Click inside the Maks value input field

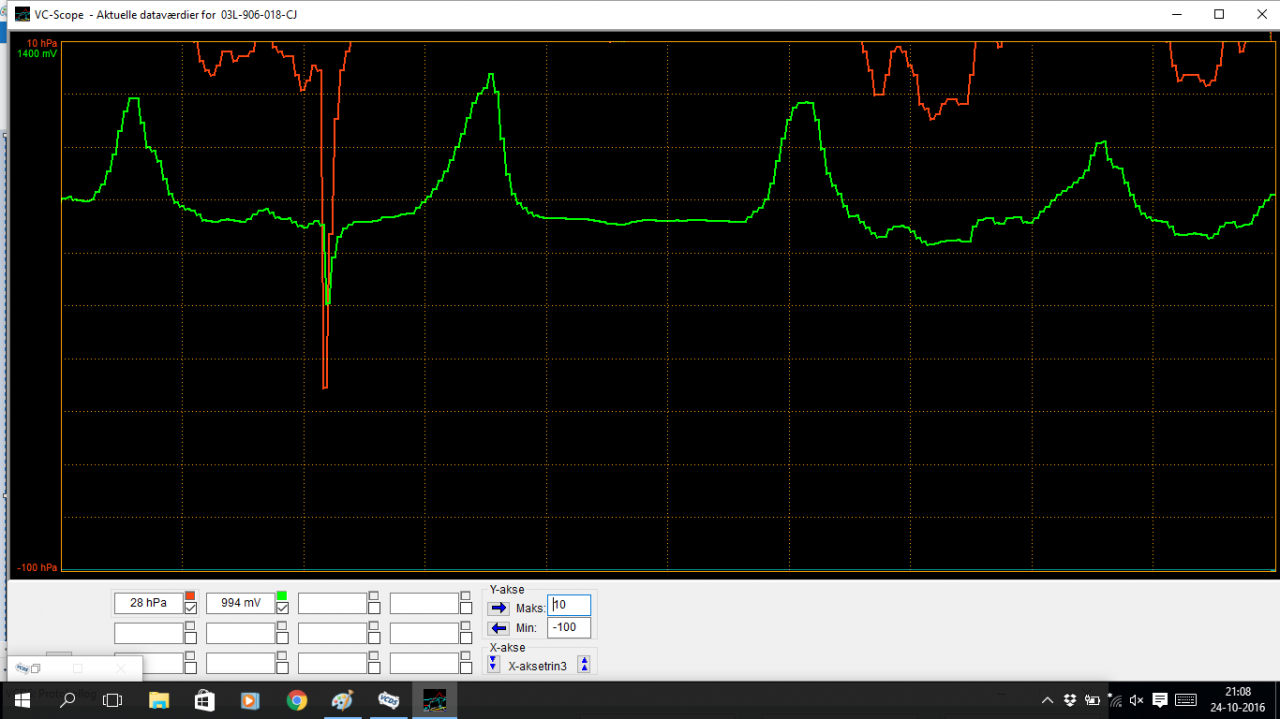[569, 605]
